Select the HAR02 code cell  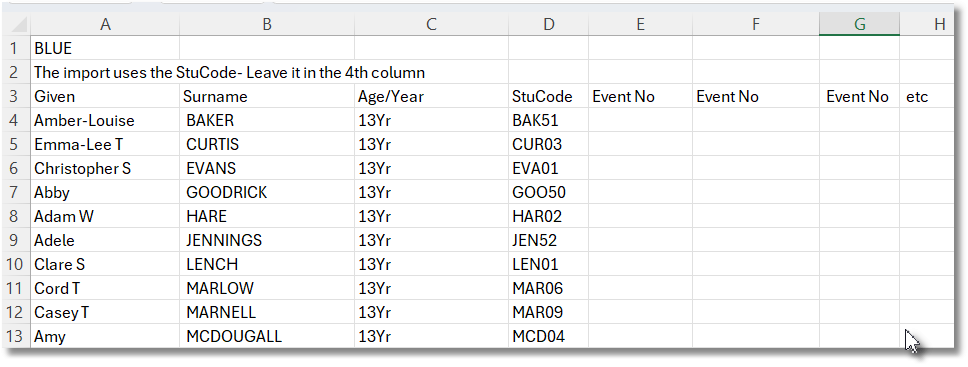click(x=549, y=216)
